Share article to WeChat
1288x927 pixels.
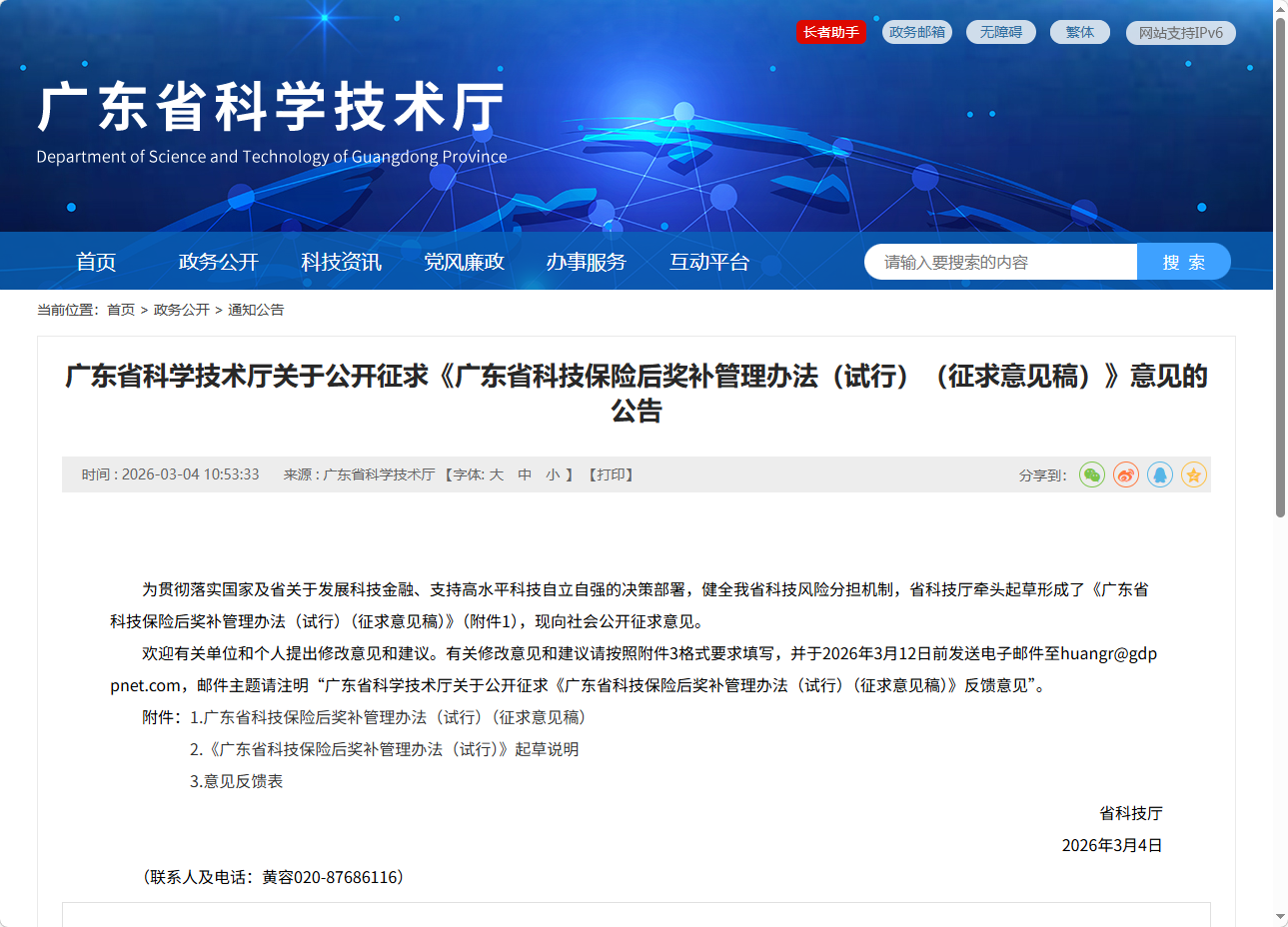[x=1092, y=475]
